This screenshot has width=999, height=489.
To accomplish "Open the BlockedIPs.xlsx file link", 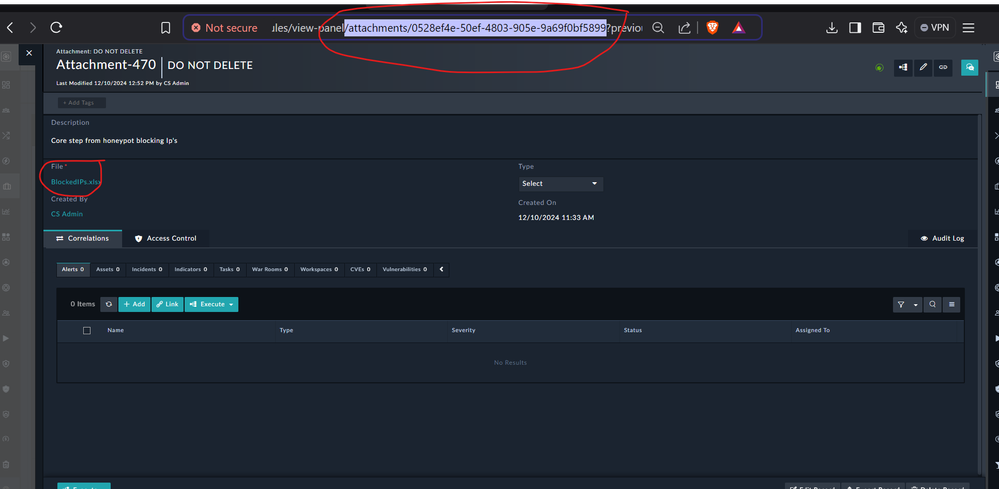I will [76, 182].
